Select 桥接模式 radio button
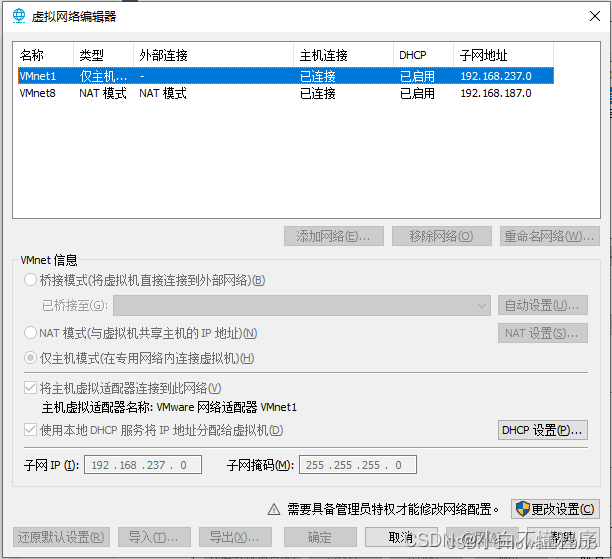 pyautogui.click(x=30, y=280)
